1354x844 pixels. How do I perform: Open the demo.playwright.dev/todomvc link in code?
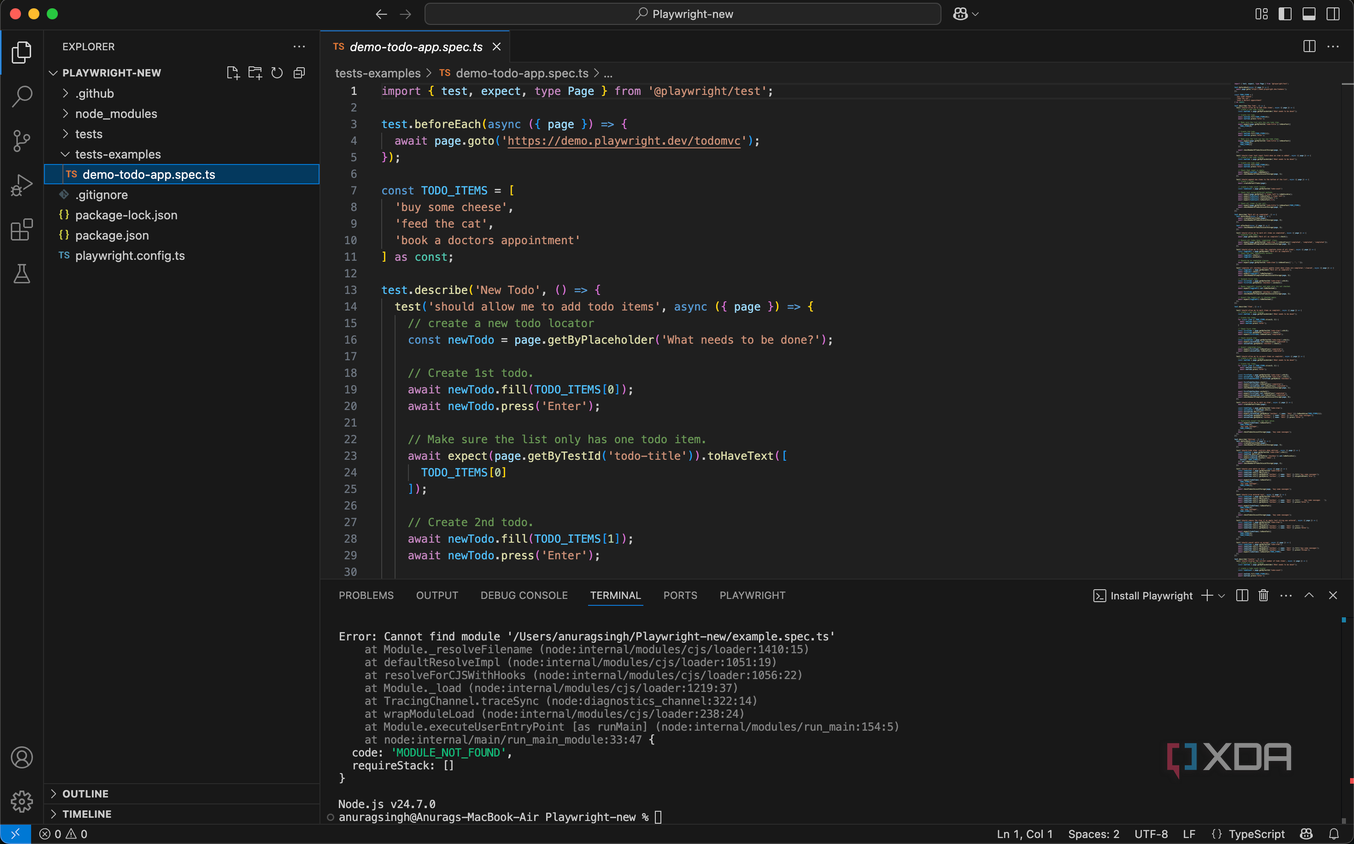pyautogui.click(x=624, y=141)
